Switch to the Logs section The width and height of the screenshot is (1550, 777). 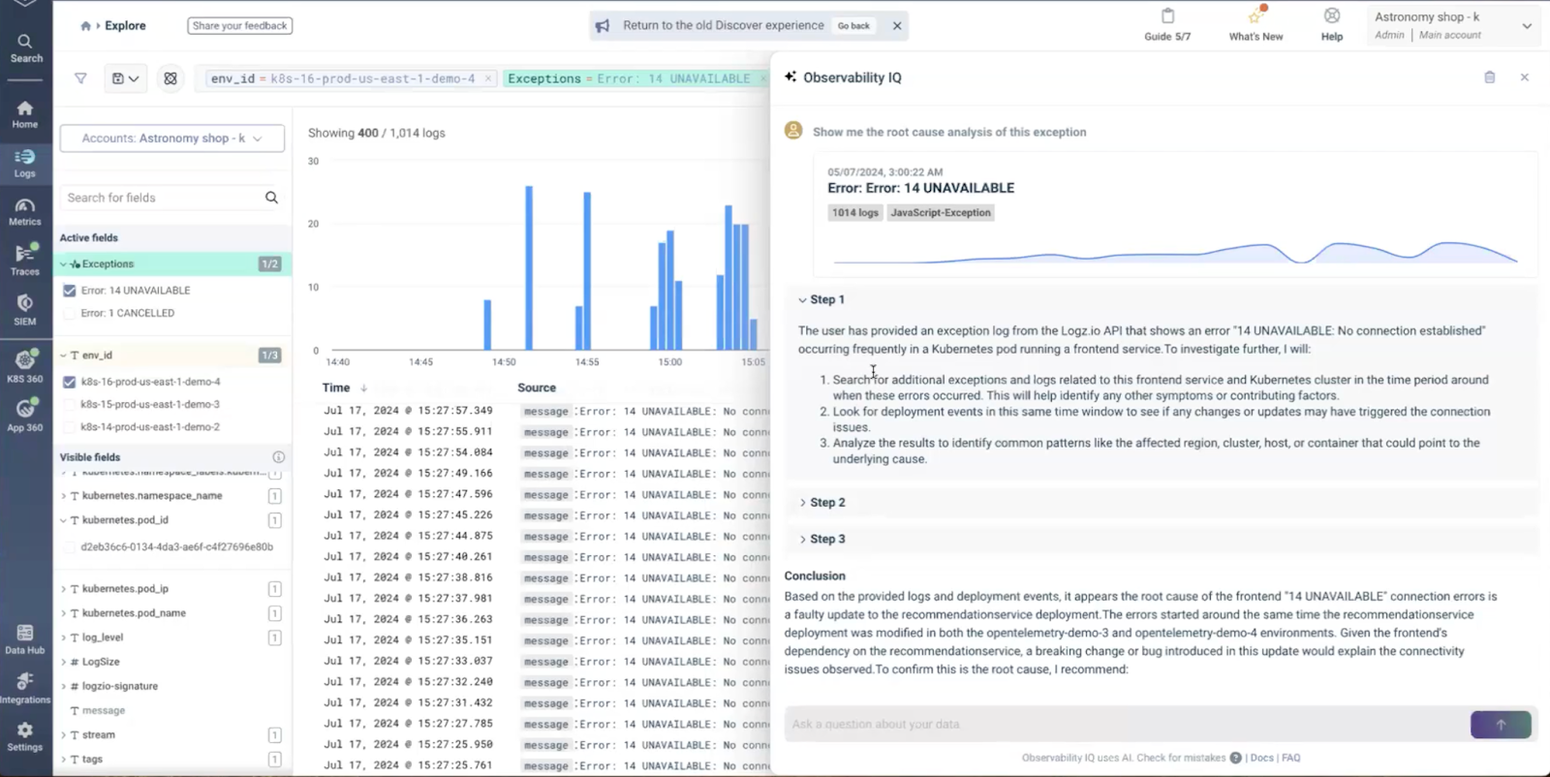25,162
